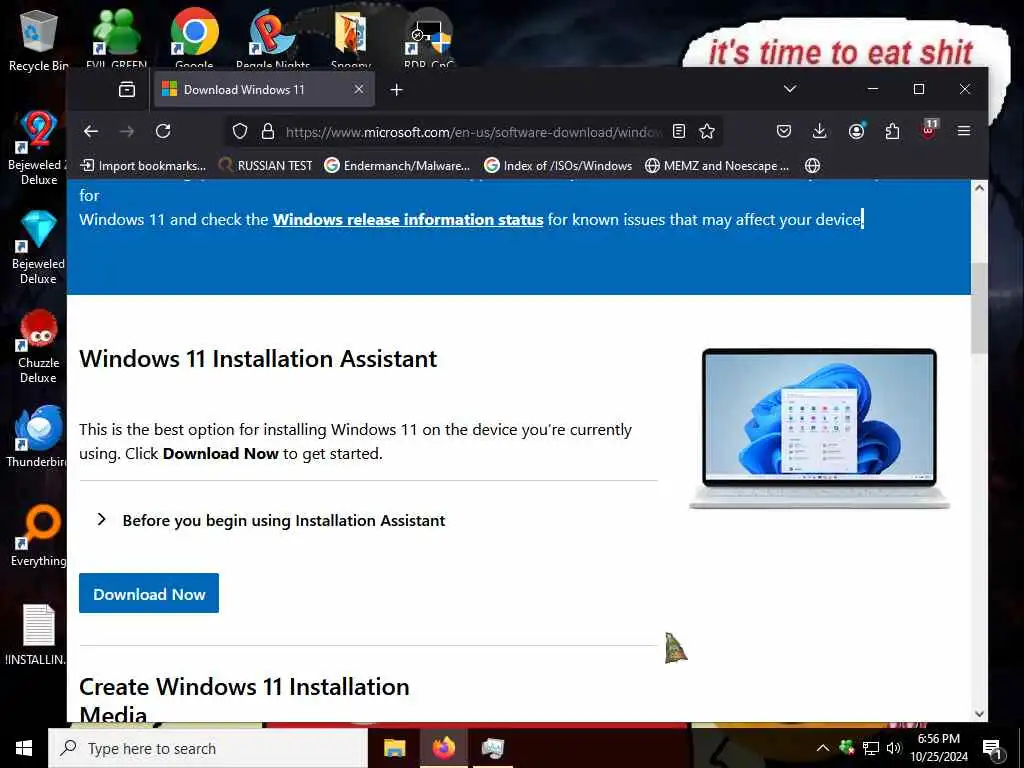Viewport: 1024px width, 768px height.
Task: Open the notification action center icon
Action: point(992,749)
